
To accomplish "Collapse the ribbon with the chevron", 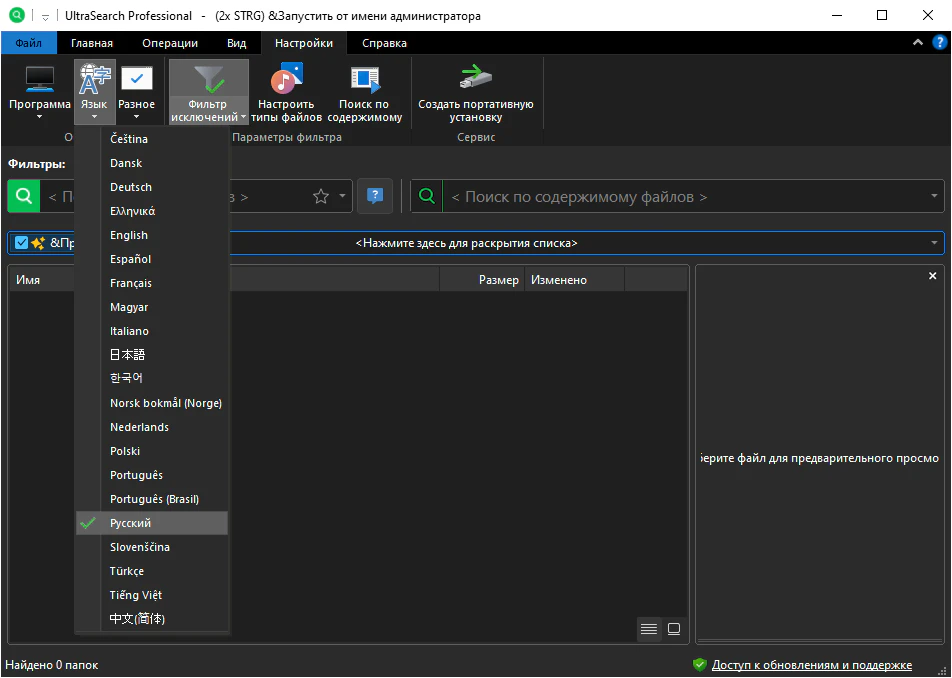I will [x=918, y=43].
